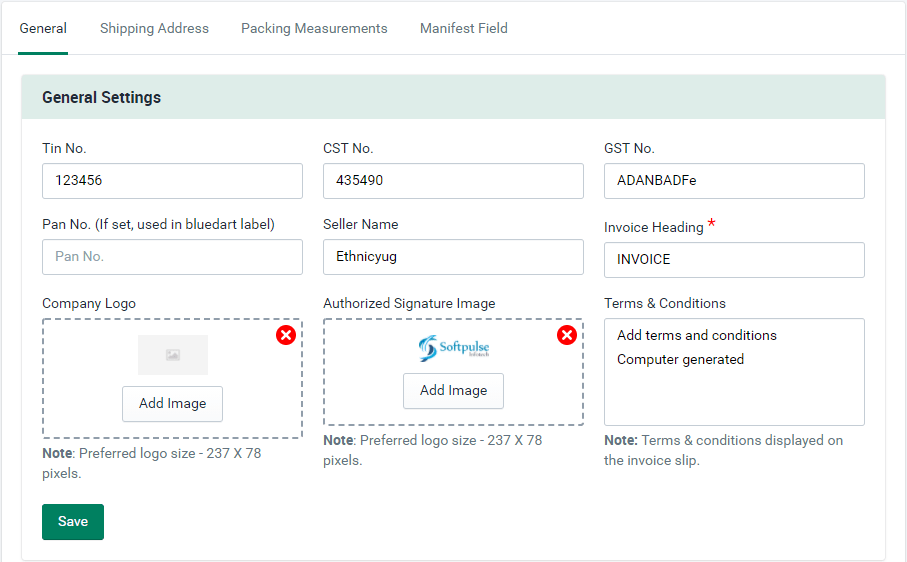
Task: Remove the Authorized Signature image
Action: pyautogui.click(x=567, y=335)
